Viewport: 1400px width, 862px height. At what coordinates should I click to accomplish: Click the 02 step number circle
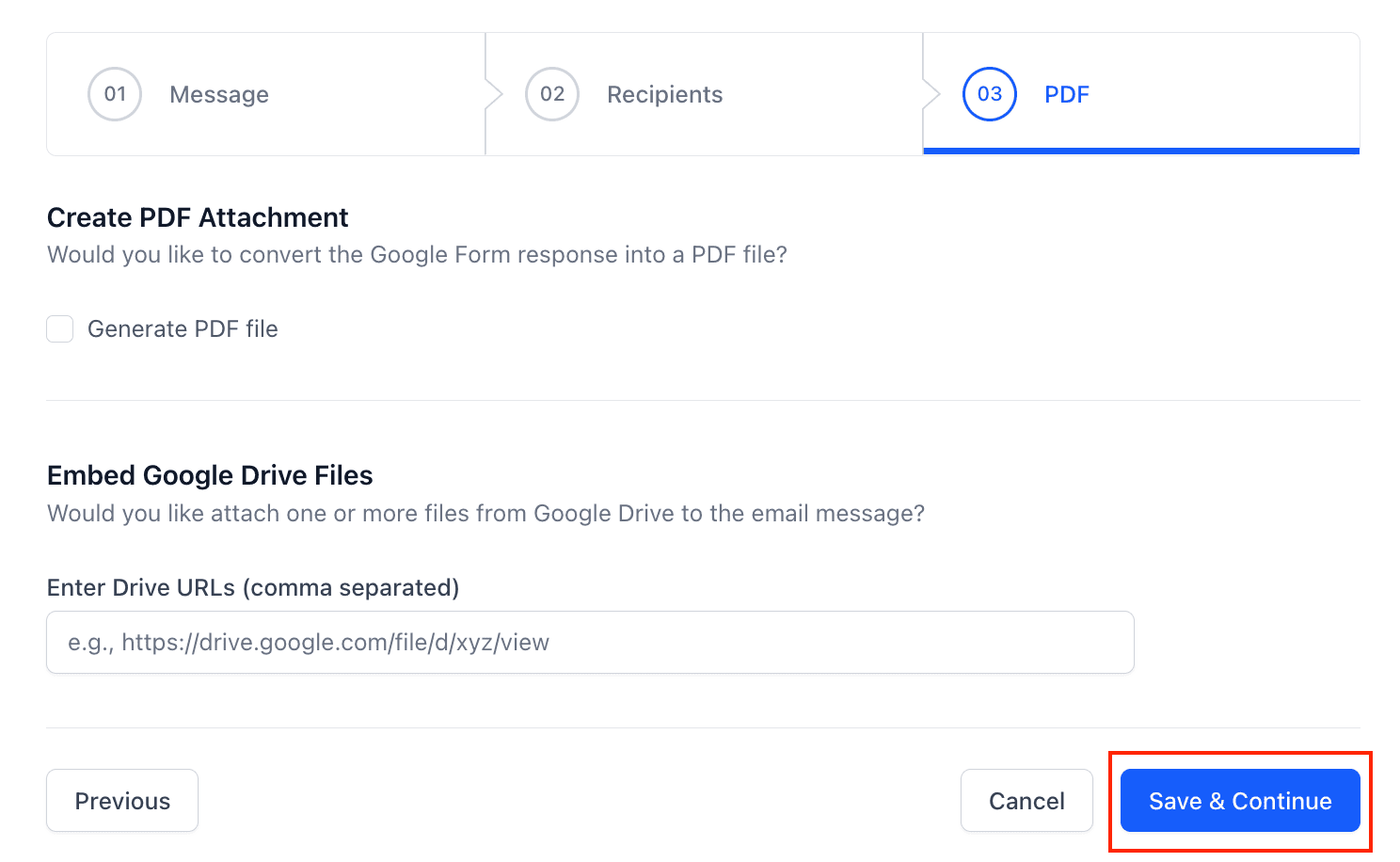click(552, 94)
